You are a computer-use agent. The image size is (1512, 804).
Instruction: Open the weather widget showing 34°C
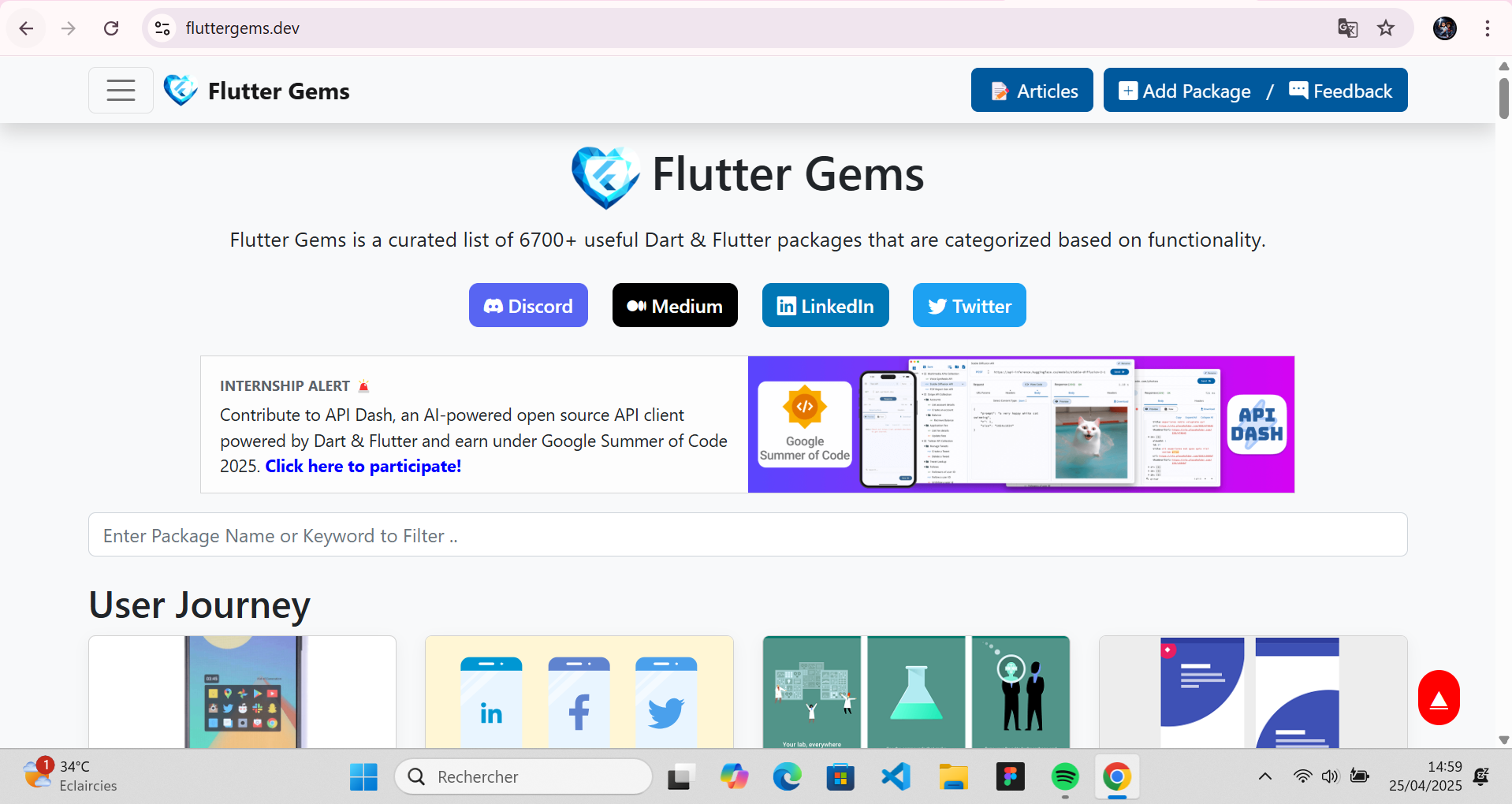pyautogui.click(x=69, y=776)
